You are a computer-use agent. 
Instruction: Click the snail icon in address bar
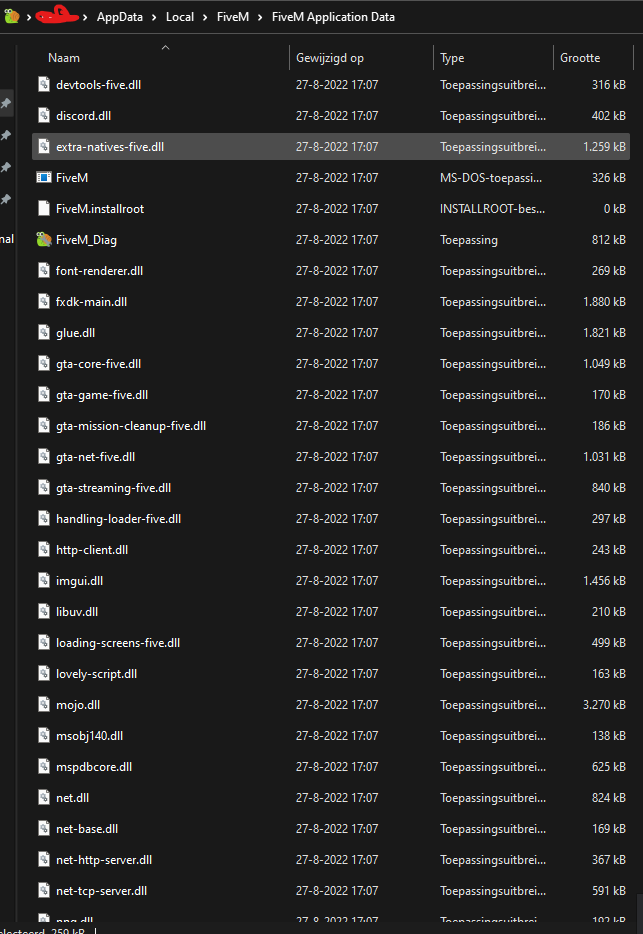[11, 16]
